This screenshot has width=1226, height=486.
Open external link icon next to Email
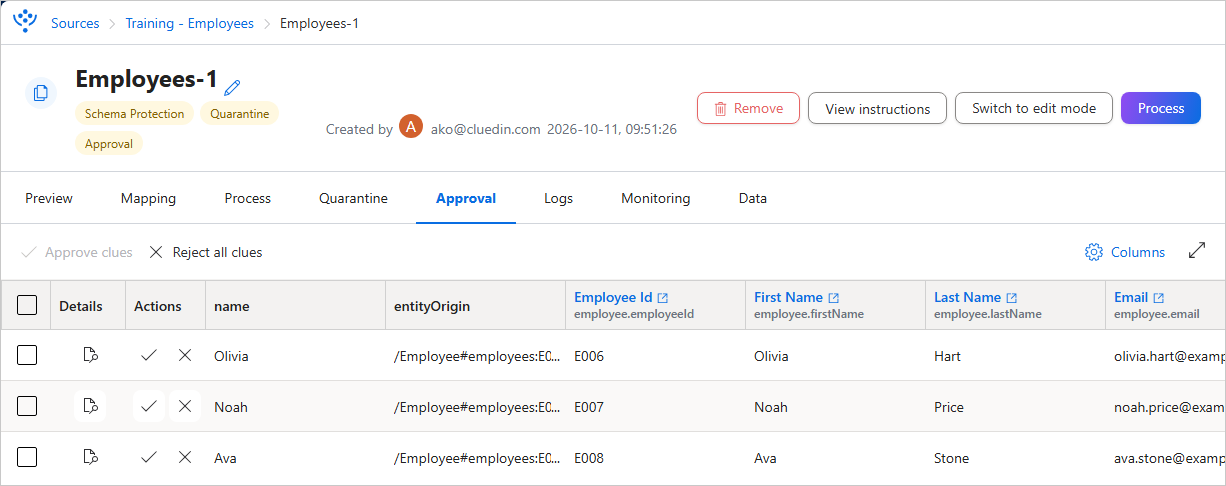[1159, 298]
